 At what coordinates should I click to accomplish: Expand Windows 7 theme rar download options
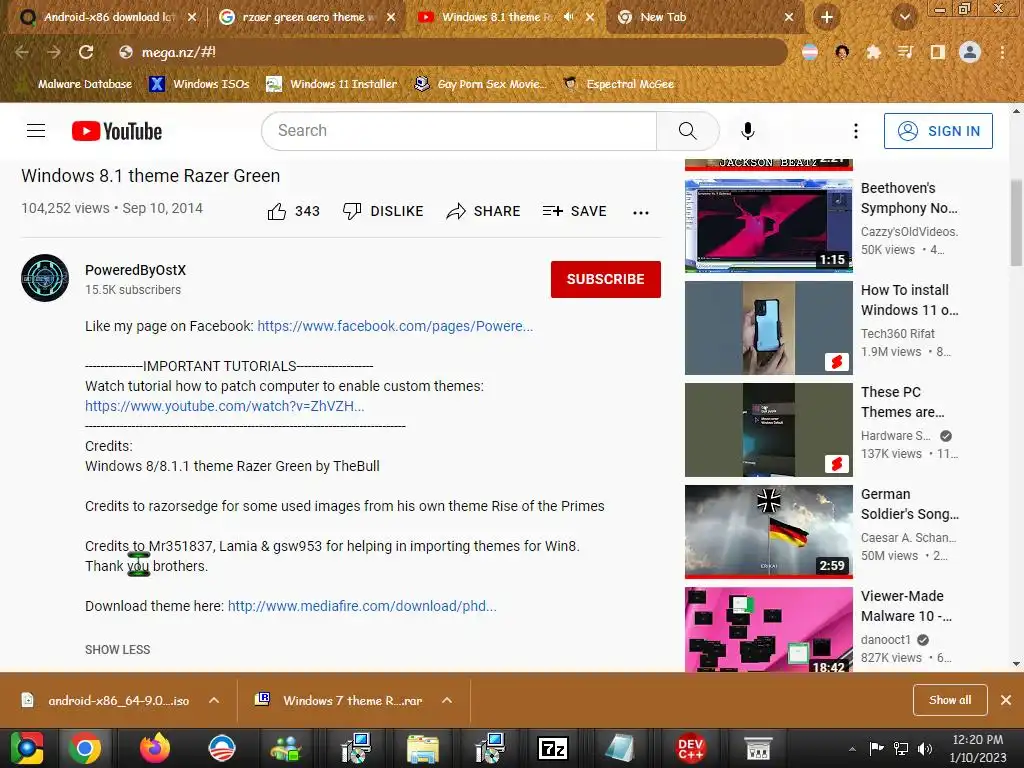(447, 700)
